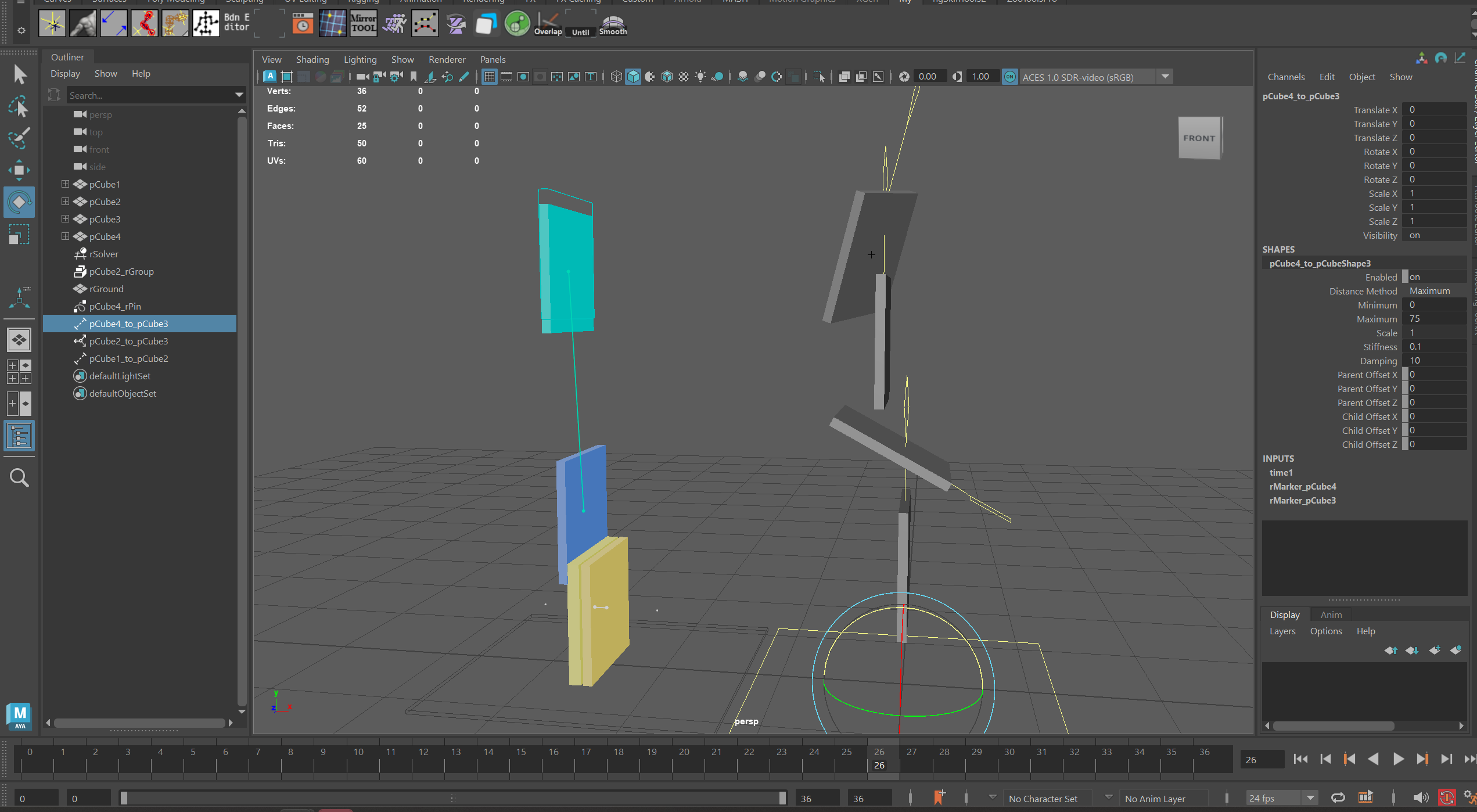1477x812 pixels.
Task: Expand pCube4 in the Outliner
Action: pyautogui.click(x=65, y=236)
